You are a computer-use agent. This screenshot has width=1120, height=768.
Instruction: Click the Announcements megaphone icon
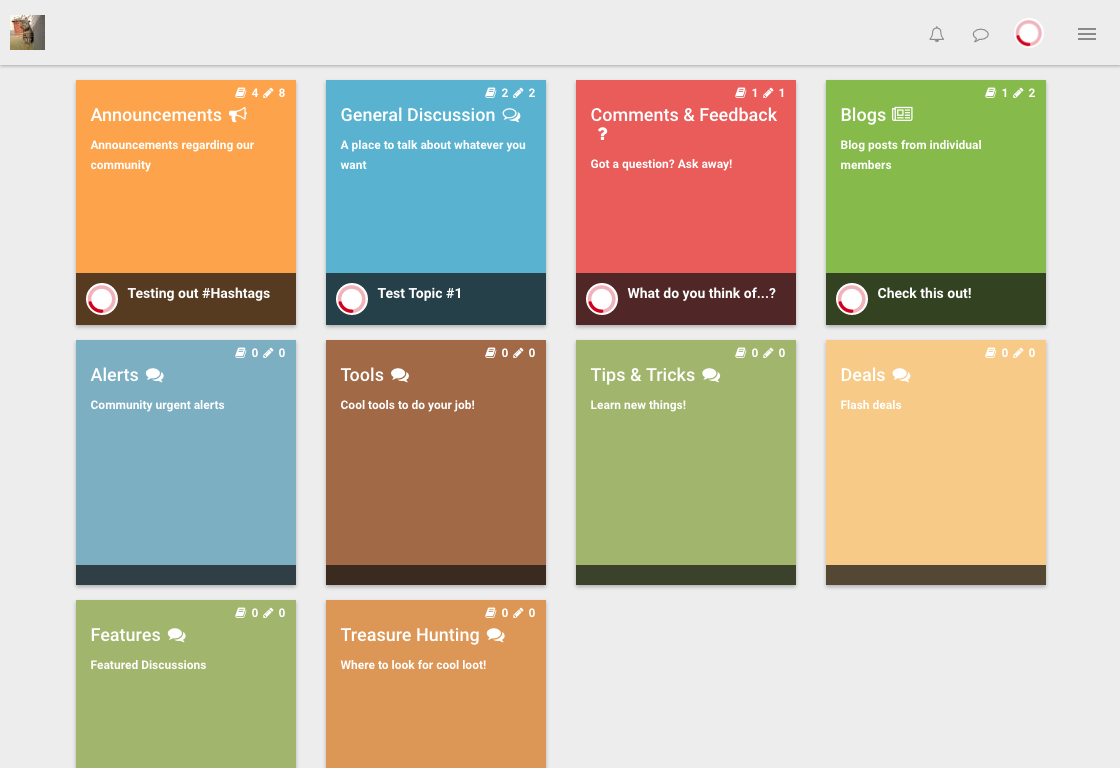click(238, 114)
